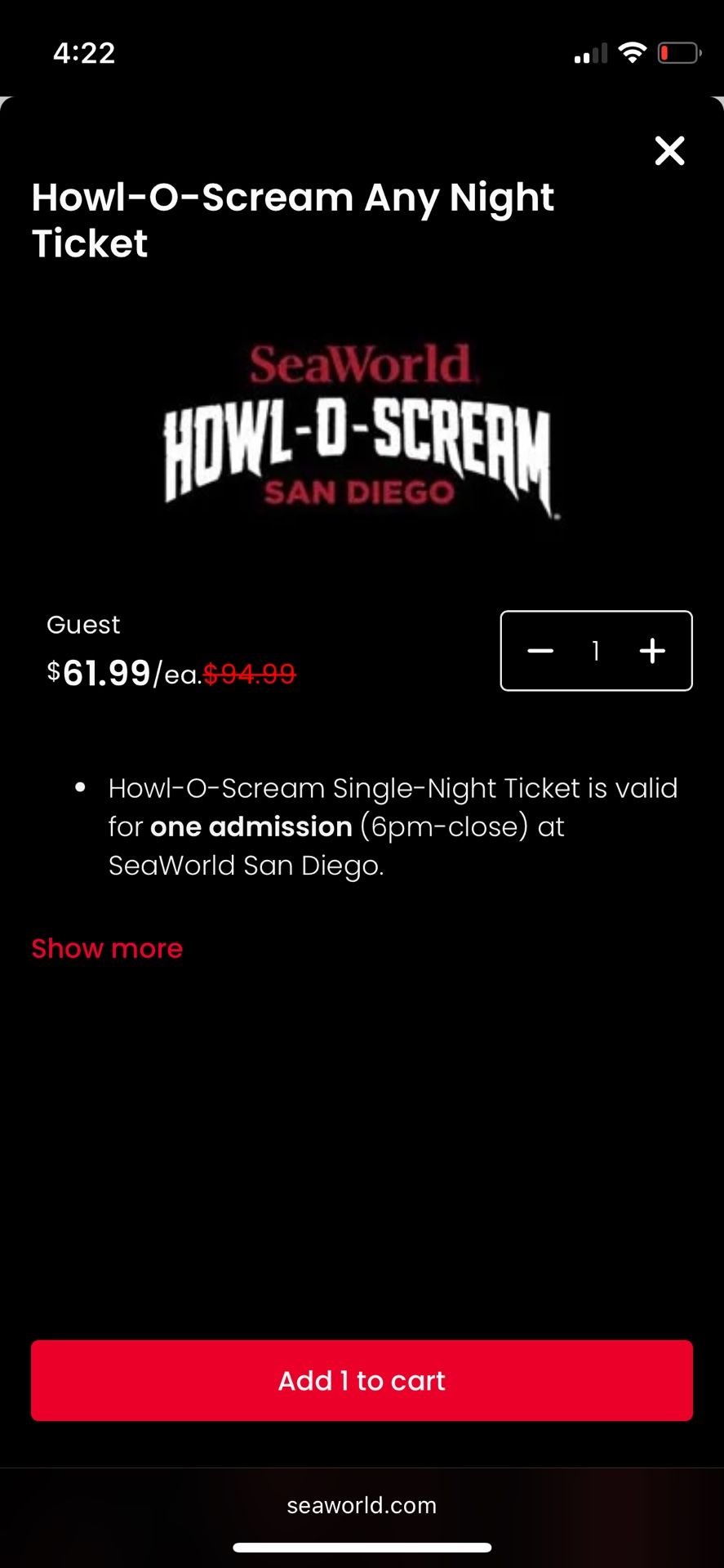Image resolution: width=724 pixels, height=1568 pixels.
Task: Open the Wi-Fi status icon
Action: (x=633, y=51)
